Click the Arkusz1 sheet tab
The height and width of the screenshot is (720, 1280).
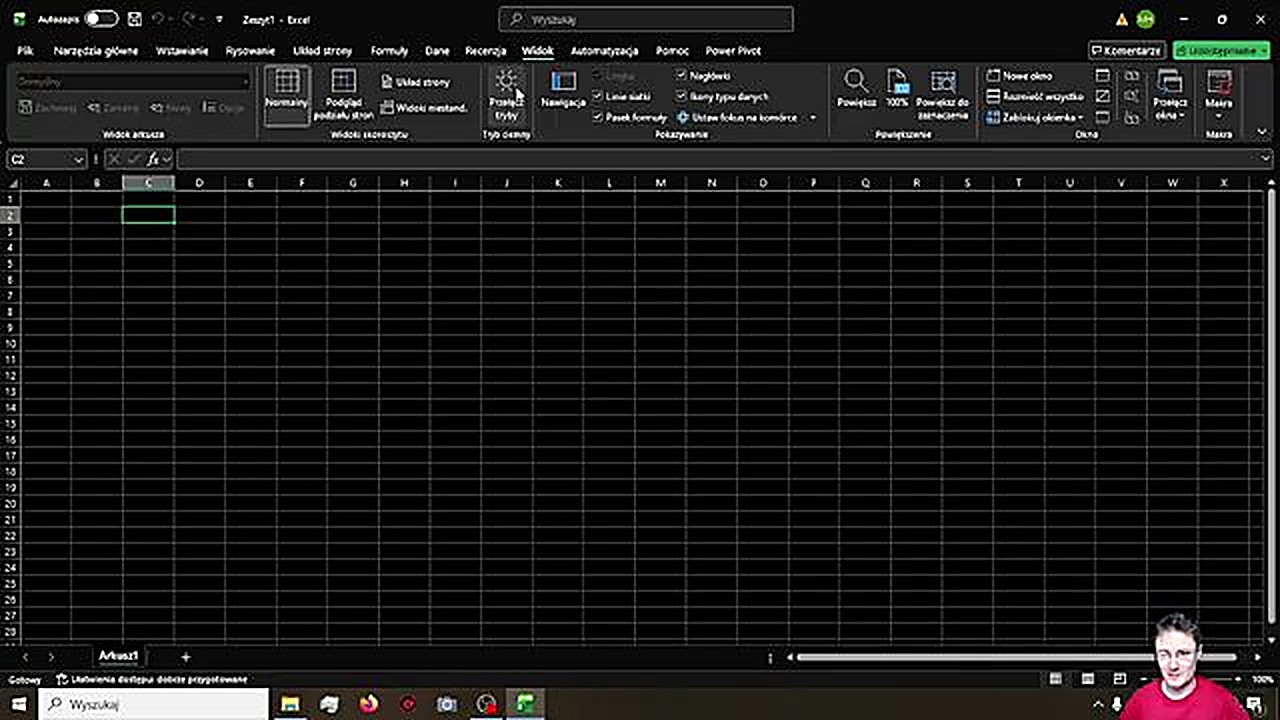click(x=117, y=655)
